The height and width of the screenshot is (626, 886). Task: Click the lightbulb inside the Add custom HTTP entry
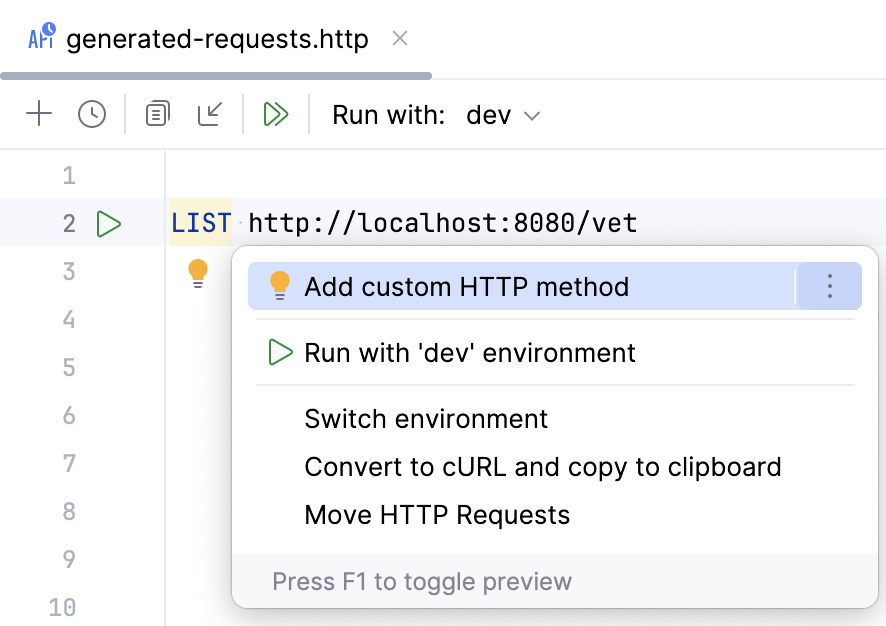click(279, 286)
